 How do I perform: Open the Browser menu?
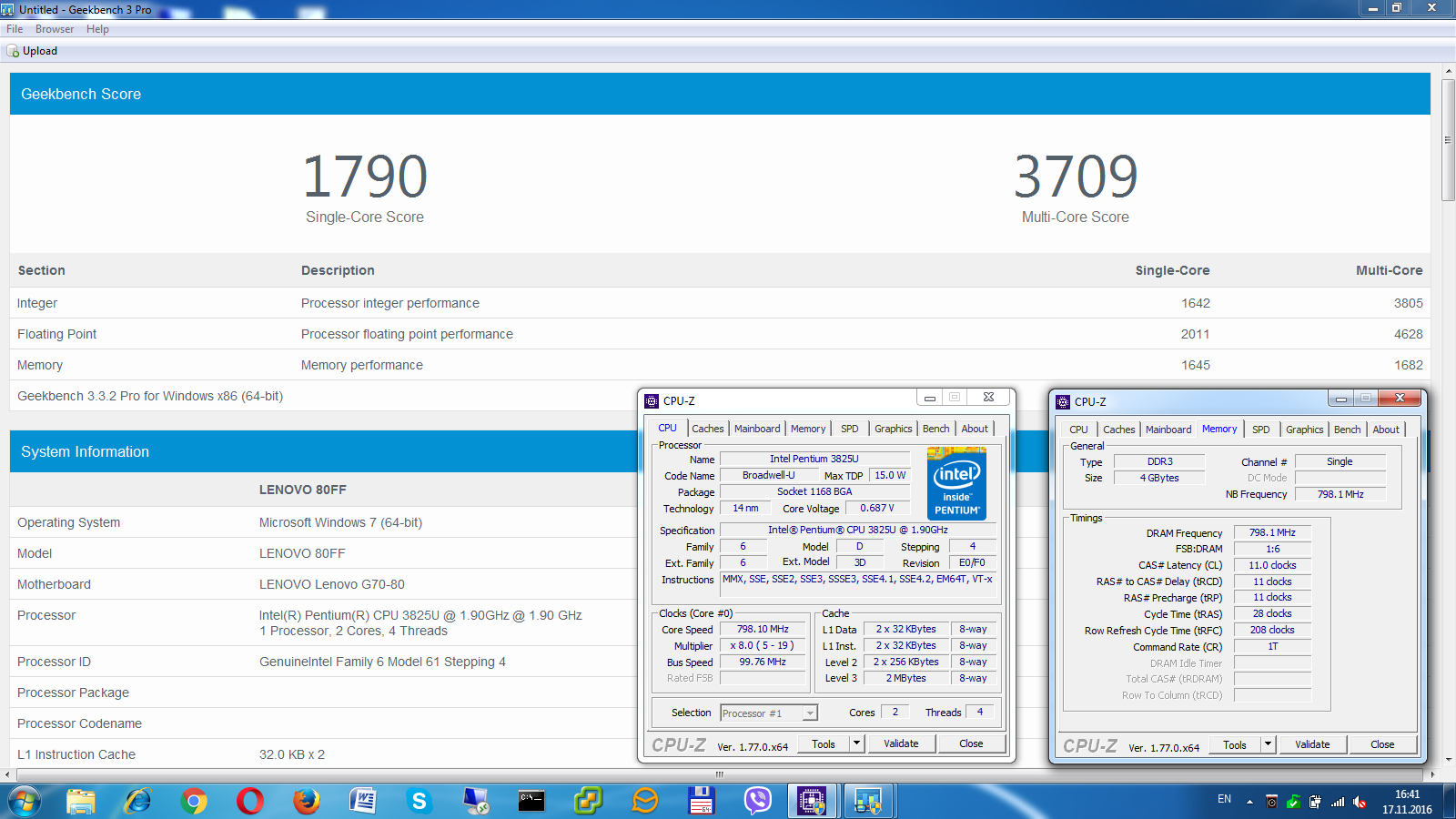[x=55, y=29]
